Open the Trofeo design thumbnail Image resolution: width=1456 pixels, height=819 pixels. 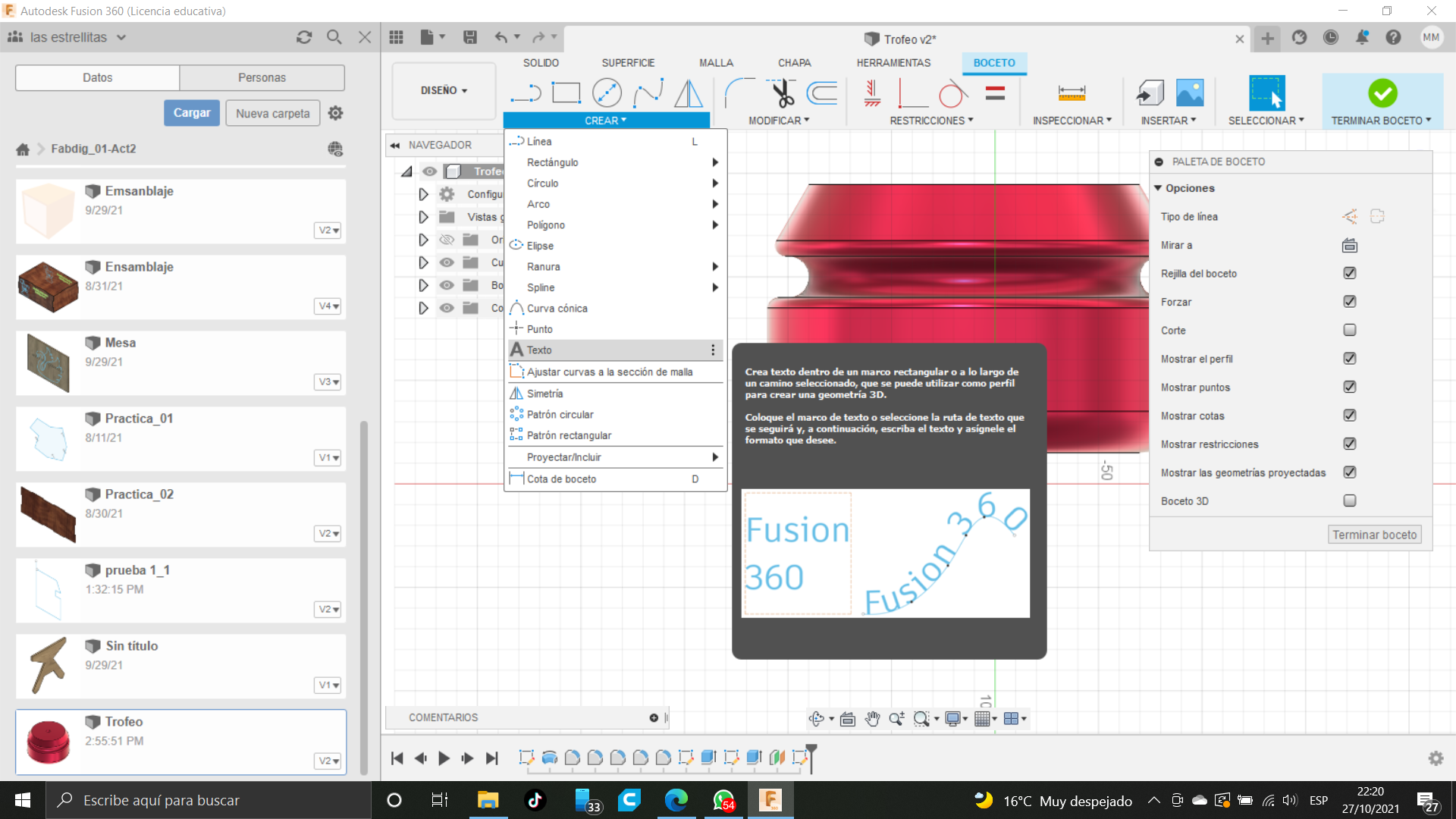(48, 741)
